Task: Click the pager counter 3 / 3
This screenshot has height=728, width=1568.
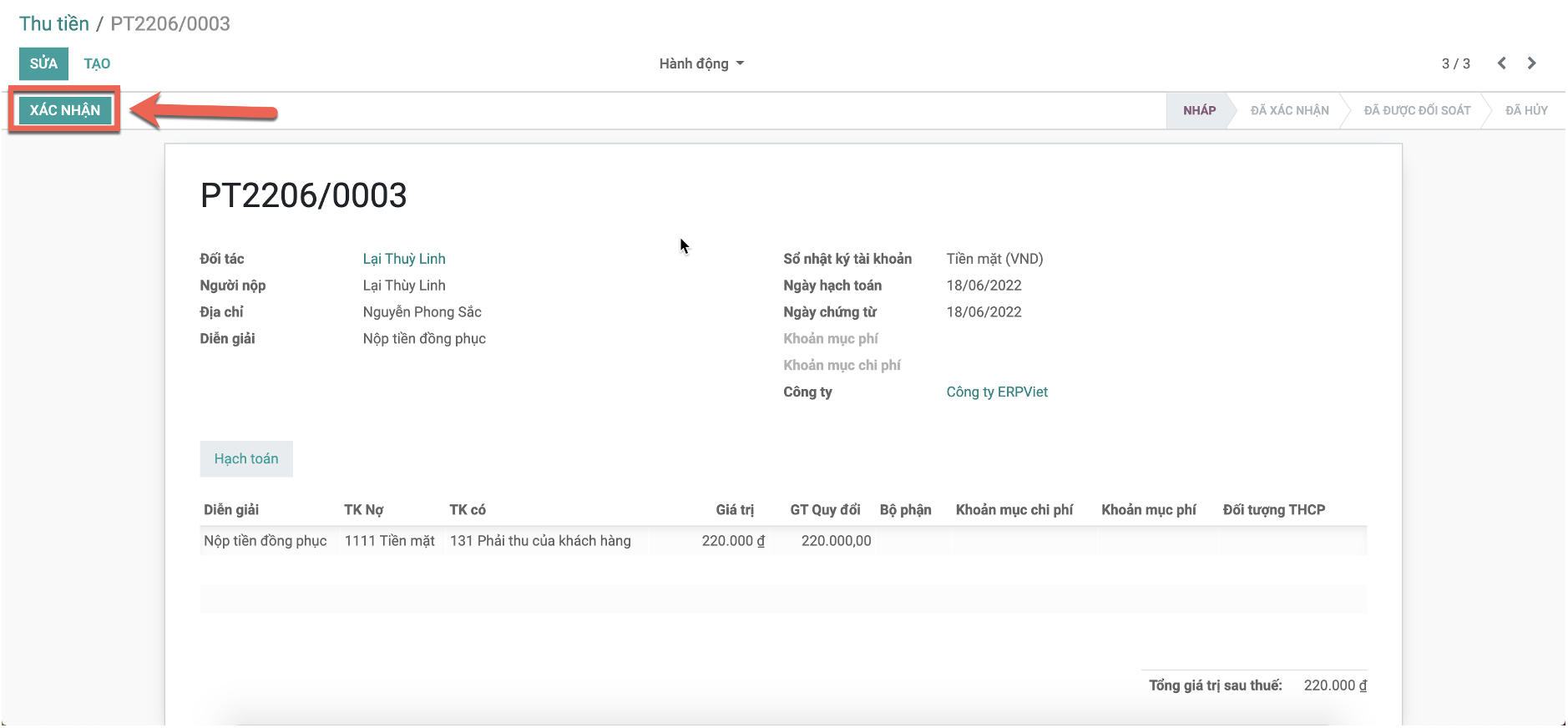Action: (1455, 63)
